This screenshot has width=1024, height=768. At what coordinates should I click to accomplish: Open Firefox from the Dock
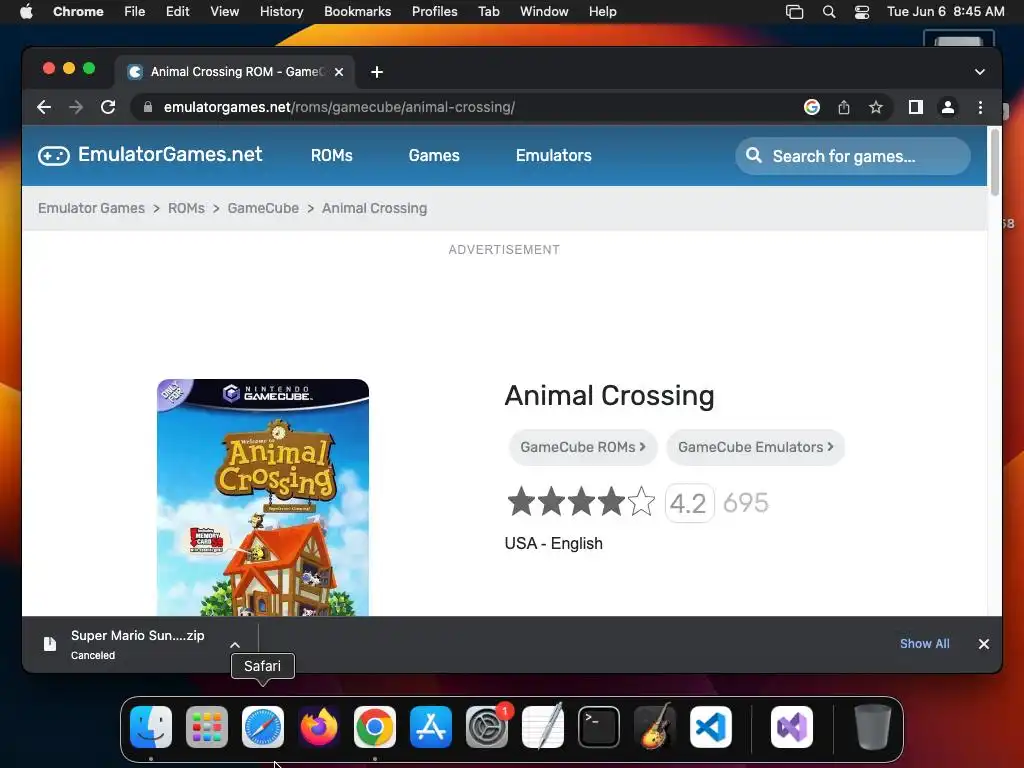[319, 727]
